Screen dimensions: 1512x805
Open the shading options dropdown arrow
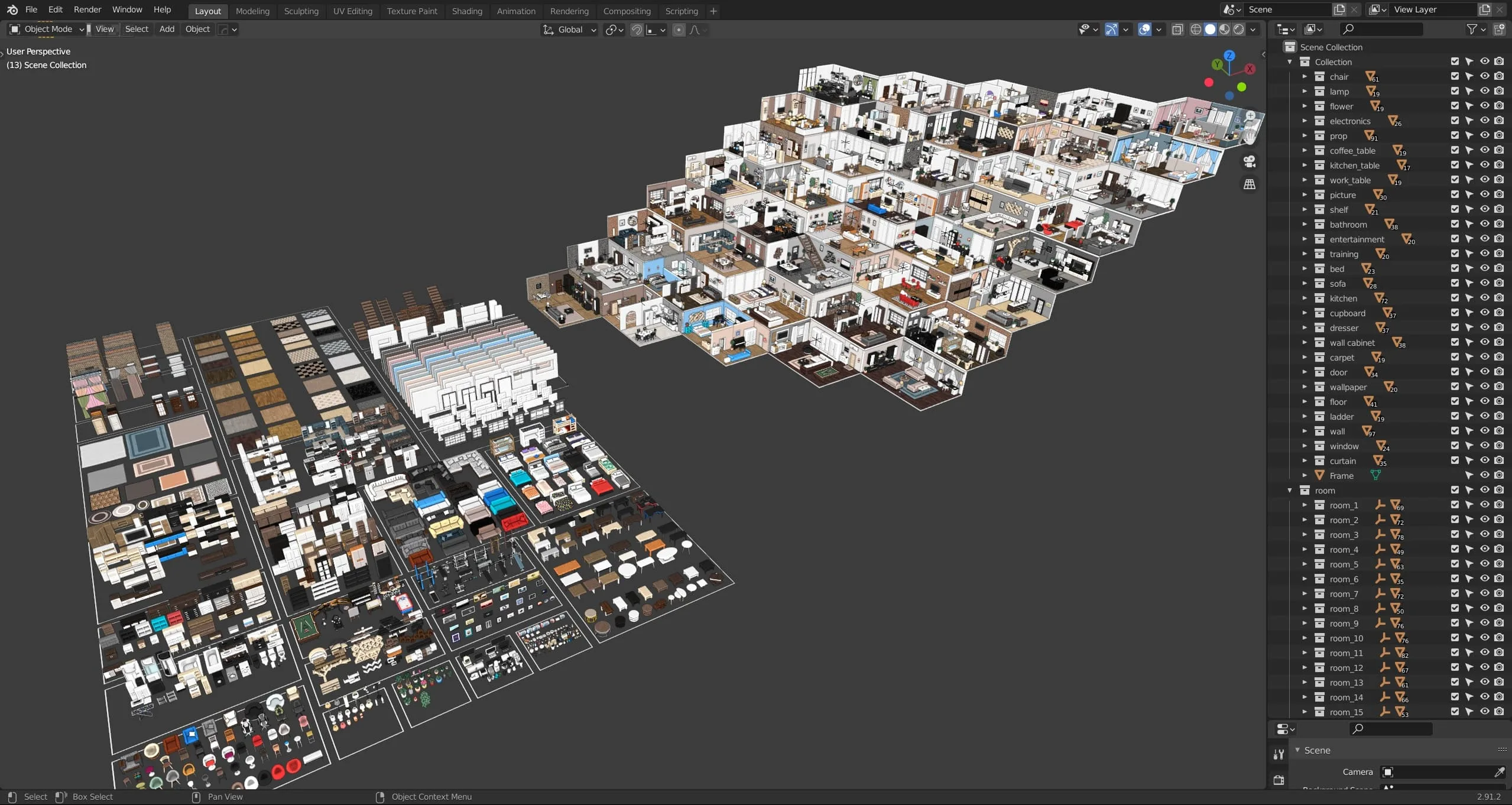(1253, 30)
